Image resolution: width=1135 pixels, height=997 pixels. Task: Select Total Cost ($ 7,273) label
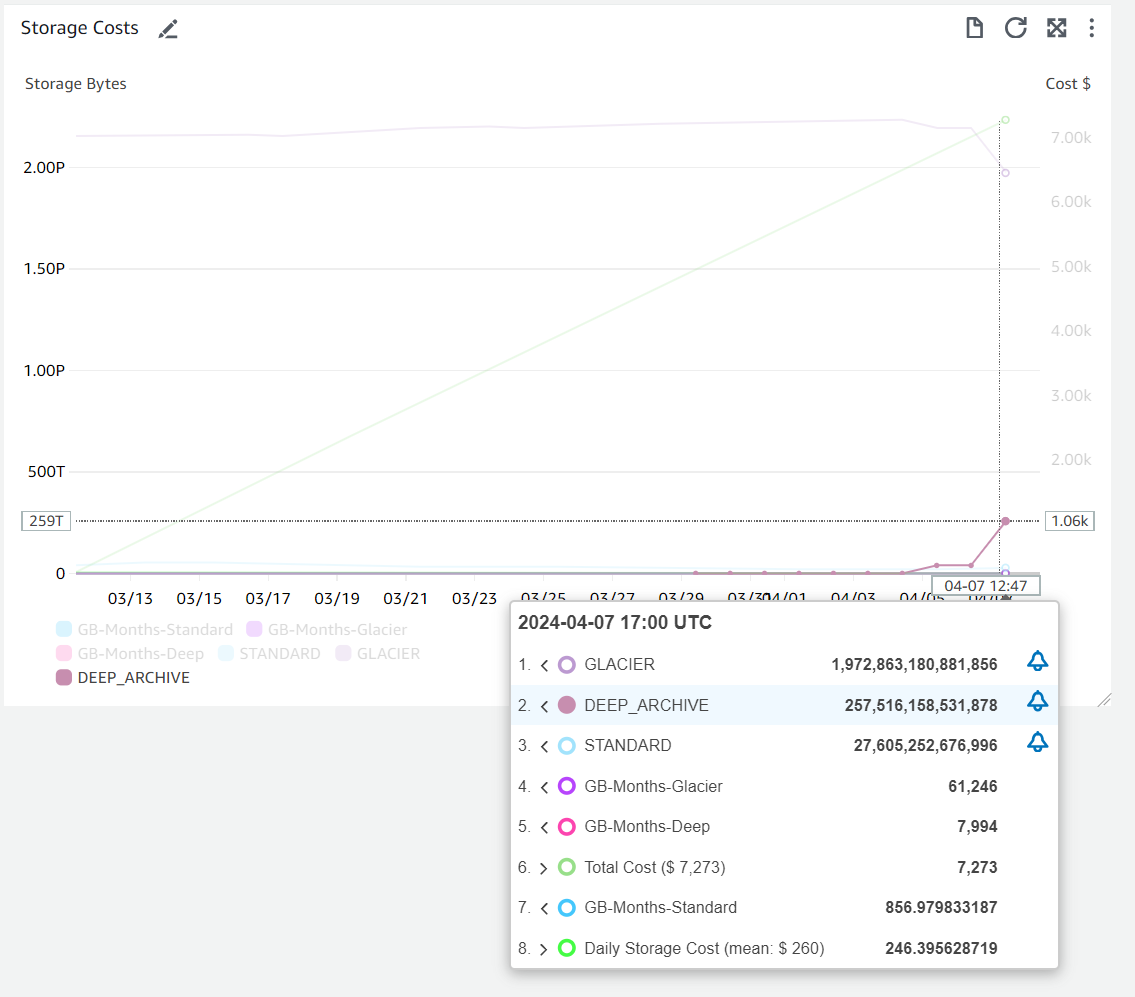click(655, 867)
